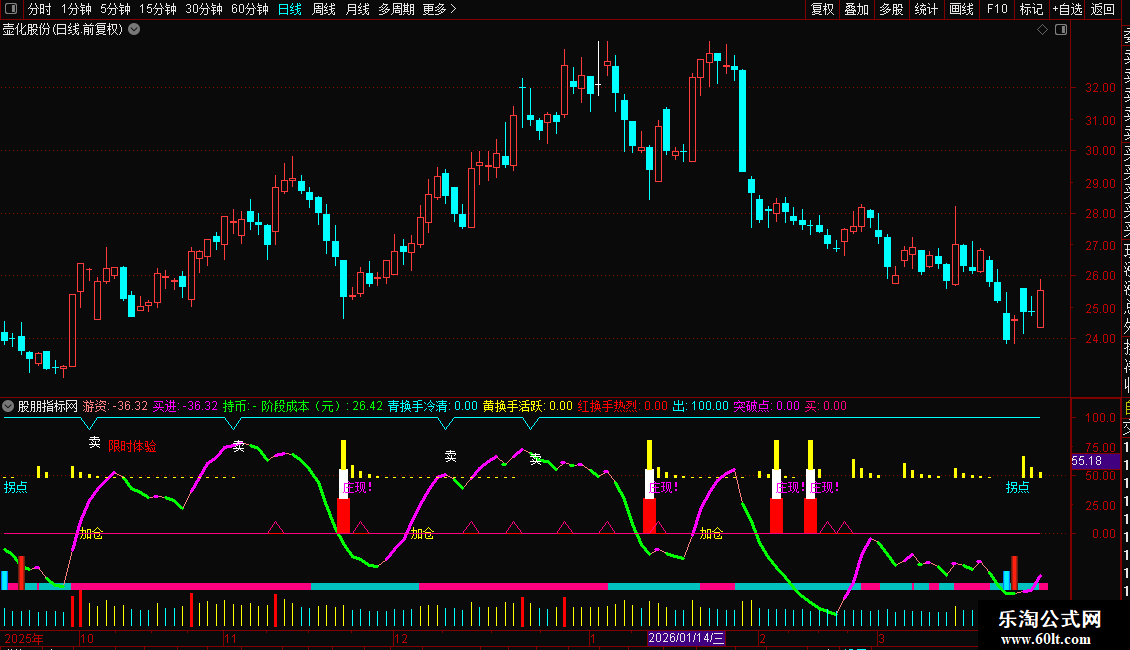1130x650 pixels.
Task: Open F10 company info
Action: (997, 9)
